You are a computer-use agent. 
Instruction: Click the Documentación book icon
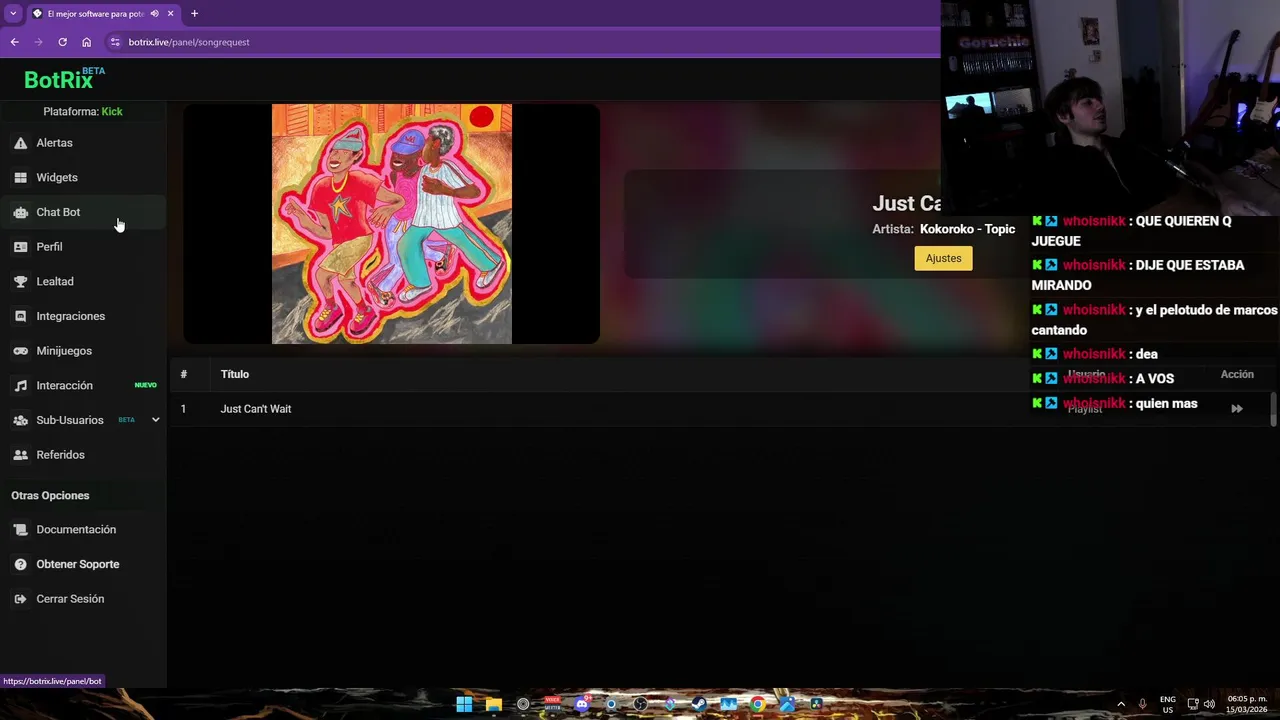(20, 530)
